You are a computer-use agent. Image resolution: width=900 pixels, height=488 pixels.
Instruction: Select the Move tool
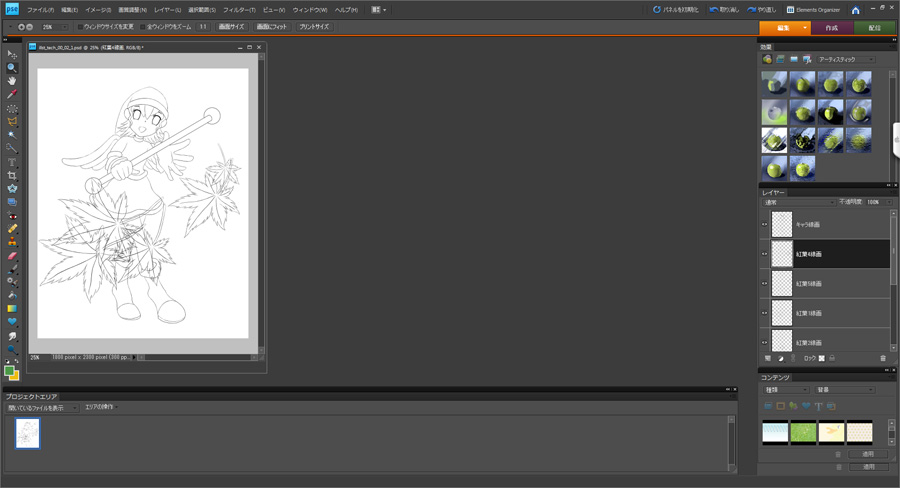[12, 55]
